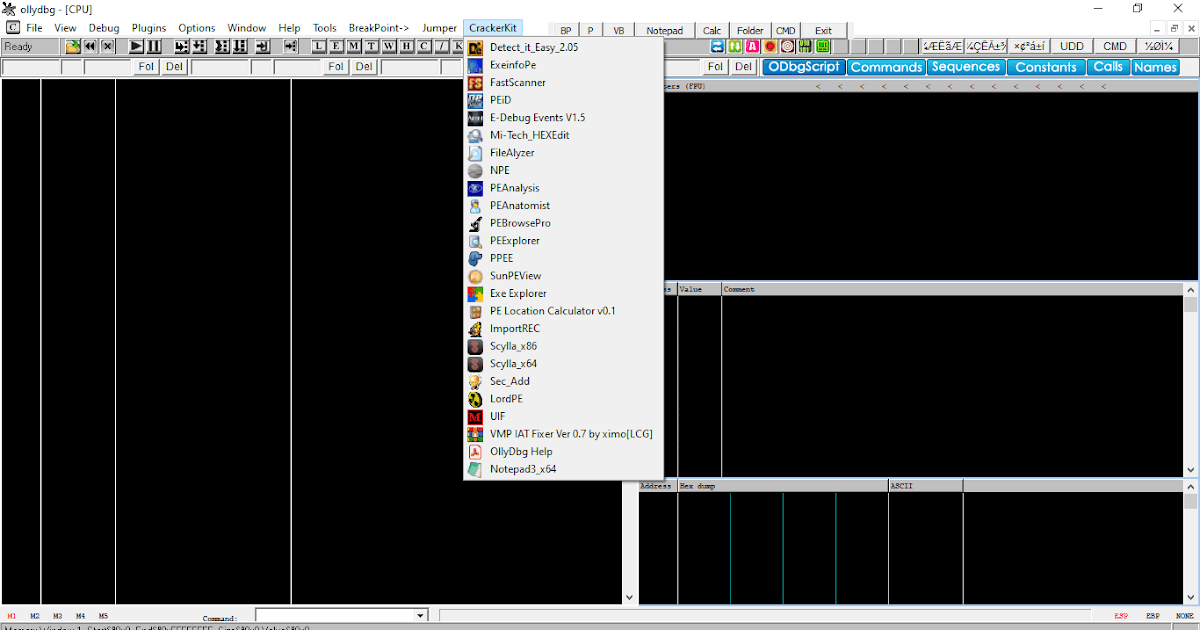Image resolution: width=1200 pixels, height=630 pixels.
Task: Click the Sequences button
Action: coord(966,67)
